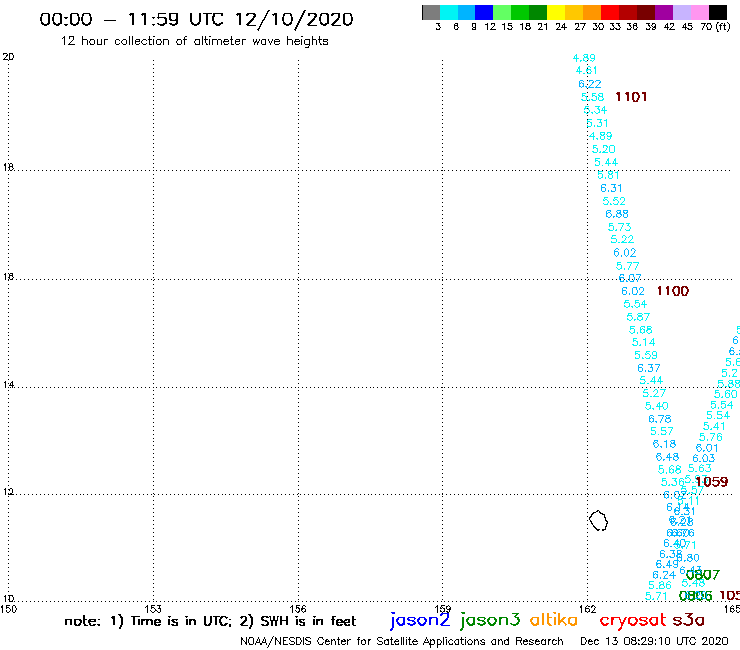Click the plot title with date 12/10/2020
The height and width of the screenshot is (650, 740).
click(196, 19)
